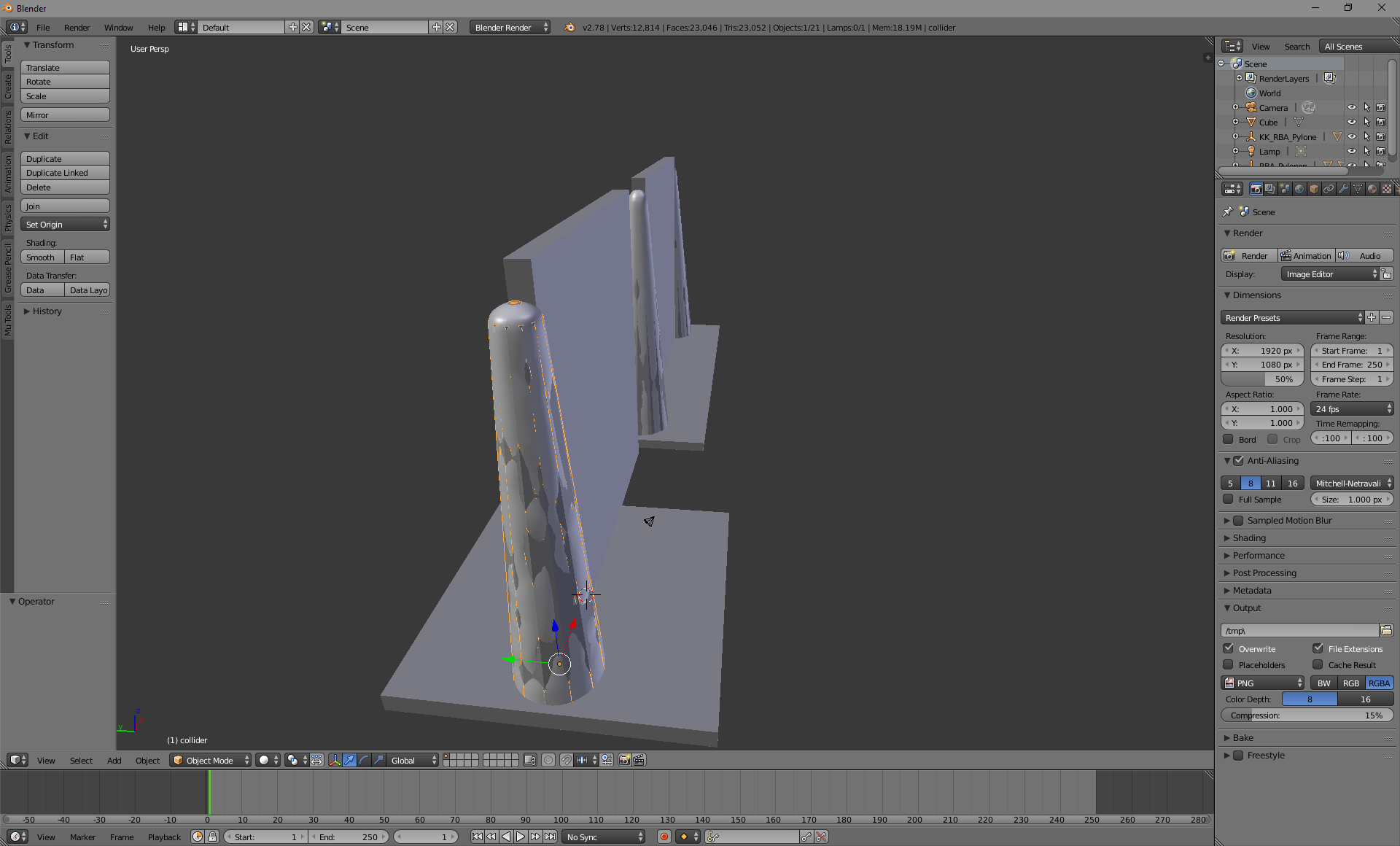Open the Object Mode dropdown
The image size is (1400, 846).
pyautogui.click(x=210, y=760)
